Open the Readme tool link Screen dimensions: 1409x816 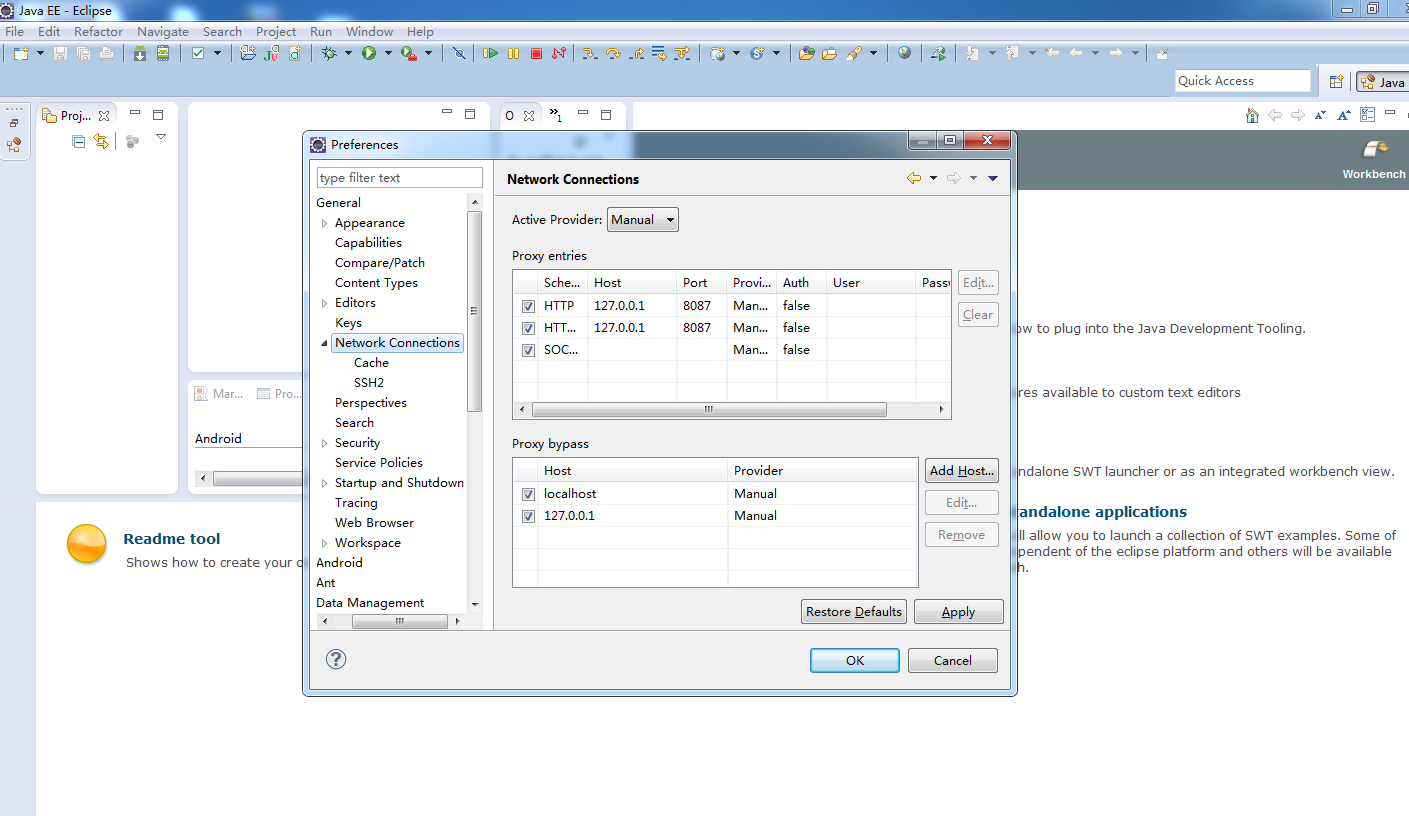coord(172,538)
